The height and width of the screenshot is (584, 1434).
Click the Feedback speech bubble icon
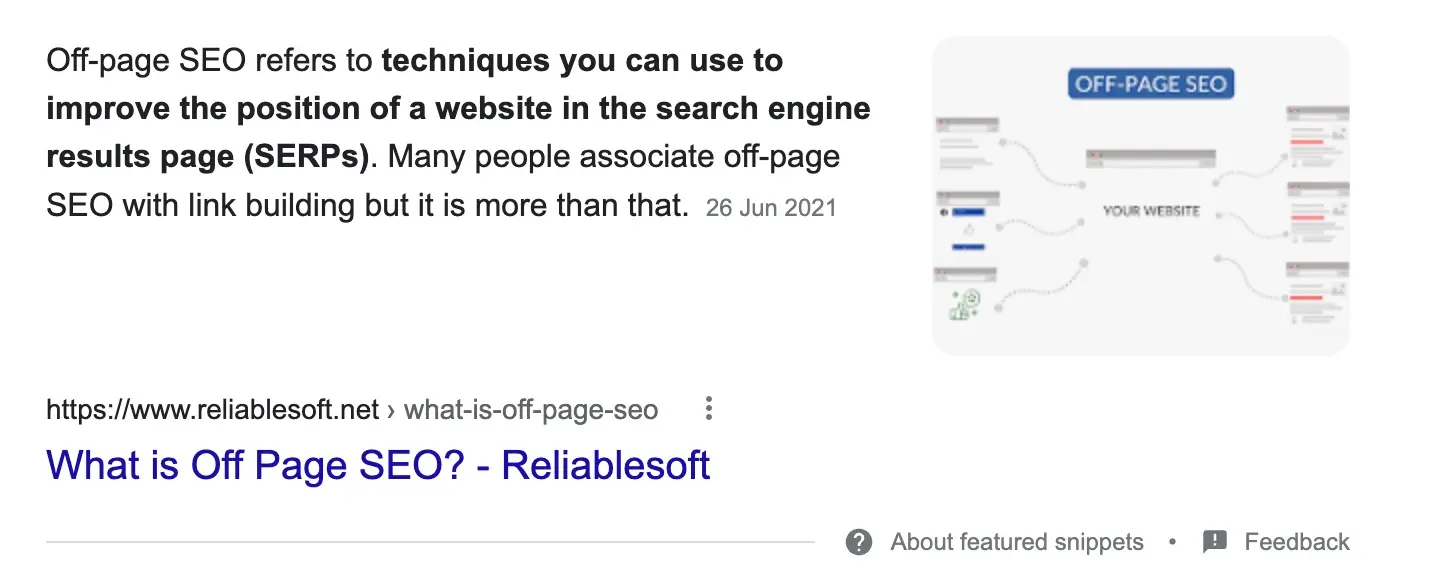[1215, 542]
